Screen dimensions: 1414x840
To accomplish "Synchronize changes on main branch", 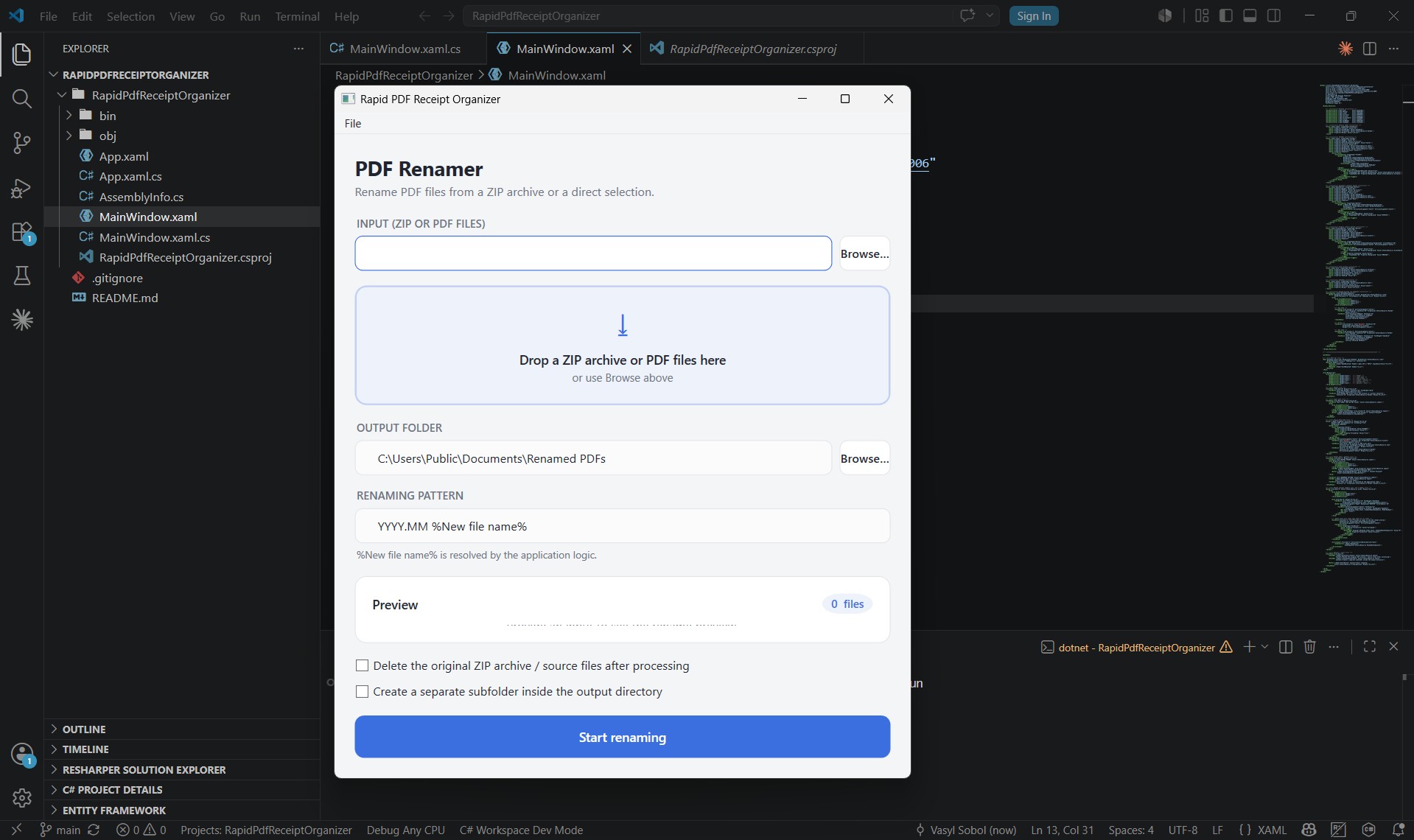I will pyautogui.click(x=94, y=830).
